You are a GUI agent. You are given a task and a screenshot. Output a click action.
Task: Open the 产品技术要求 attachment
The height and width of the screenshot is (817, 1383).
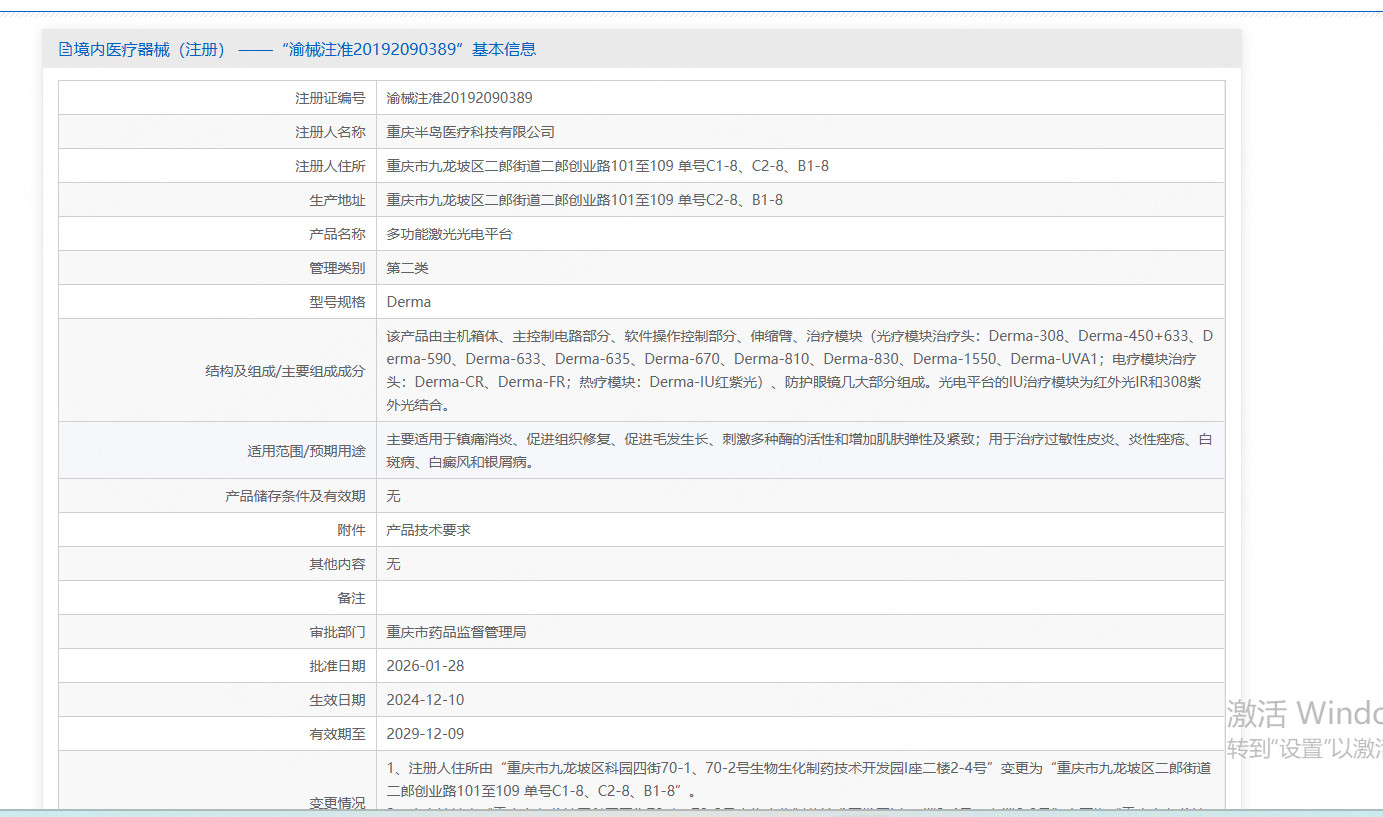[x=429, y=530]
